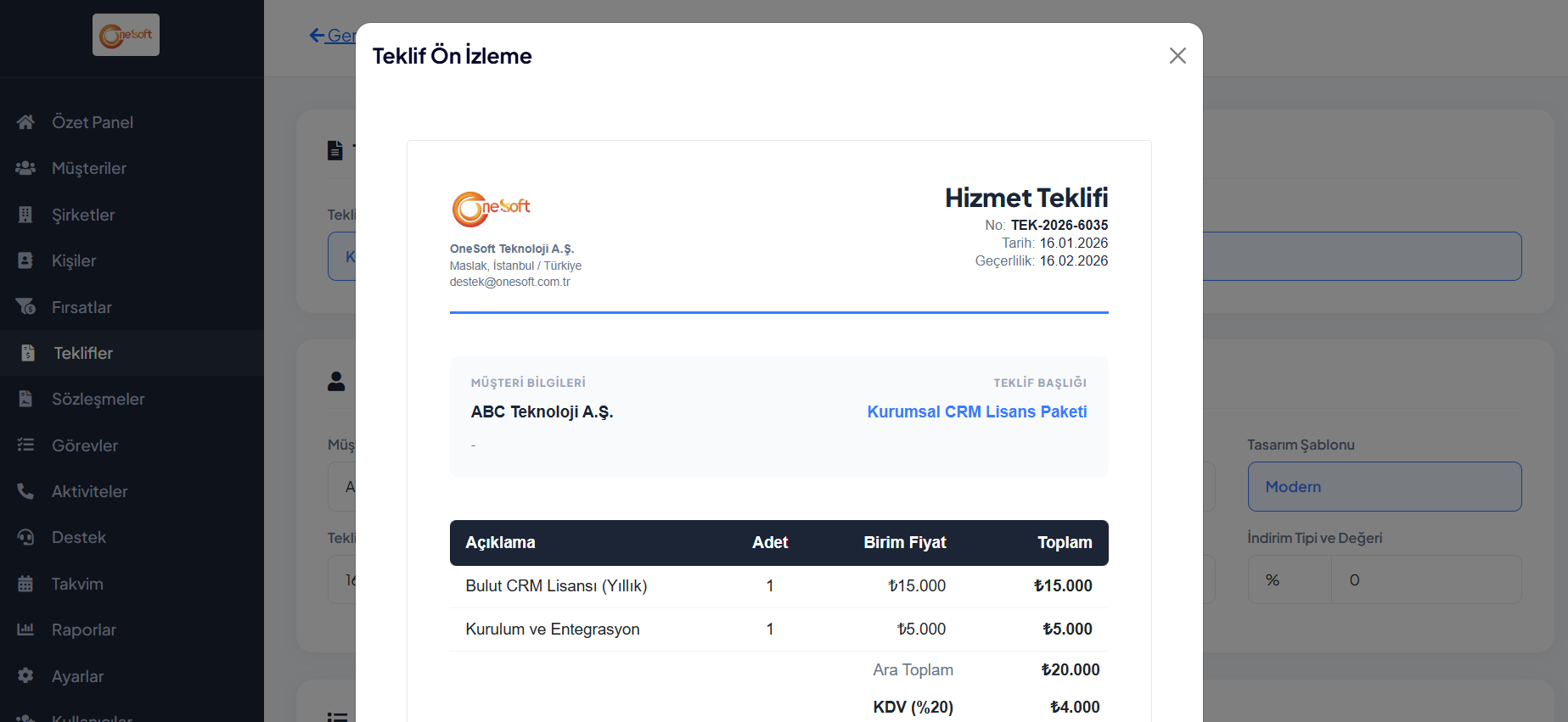This screenshot has width=1568, height=722.
Task: Open Görevler in sidebar
Action: coord(132,445)
